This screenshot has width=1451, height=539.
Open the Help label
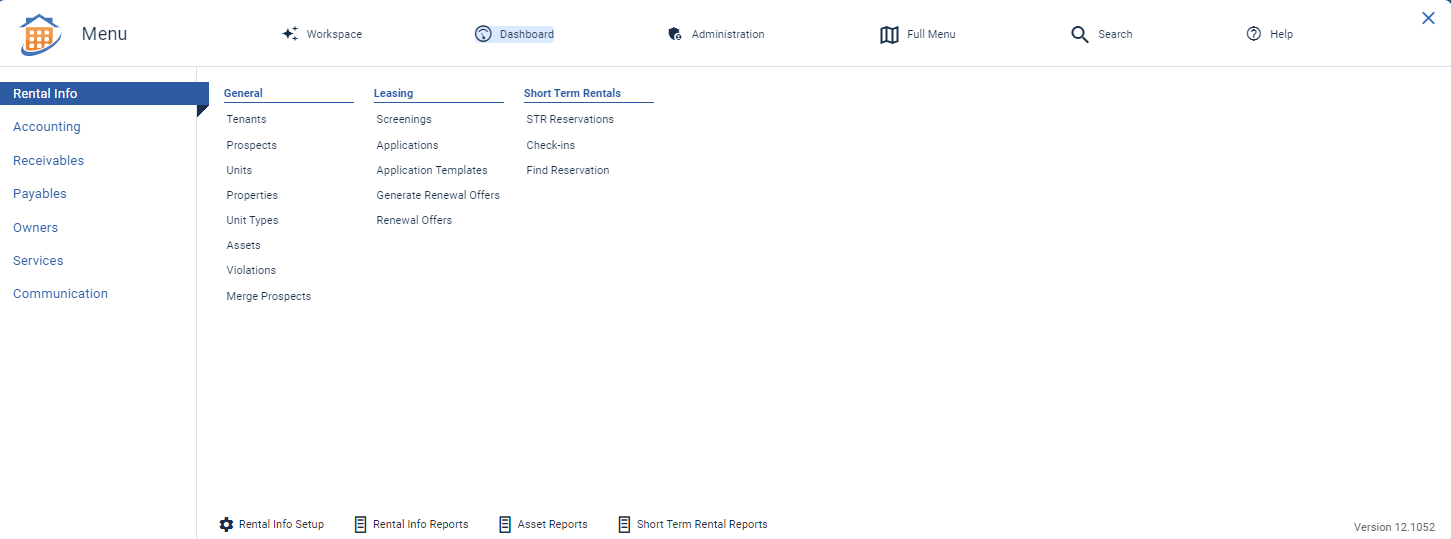tap(1281, 34)
